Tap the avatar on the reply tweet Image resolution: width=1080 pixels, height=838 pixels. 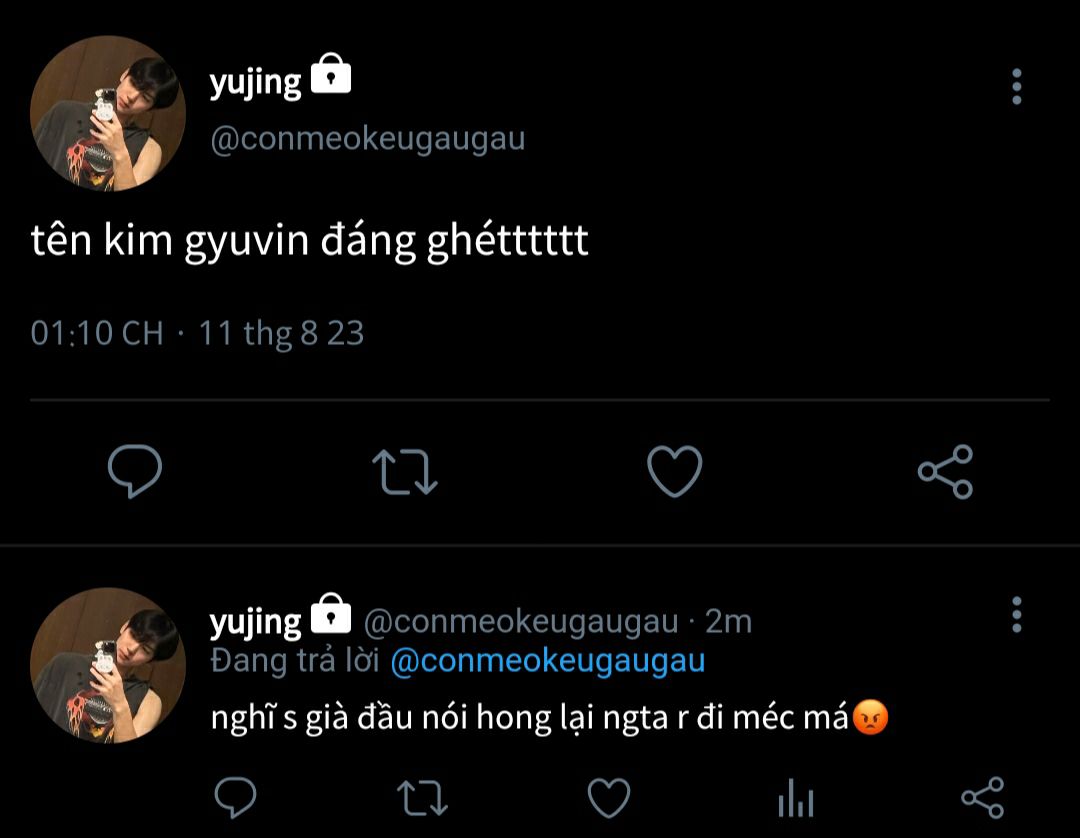(108, 665)
